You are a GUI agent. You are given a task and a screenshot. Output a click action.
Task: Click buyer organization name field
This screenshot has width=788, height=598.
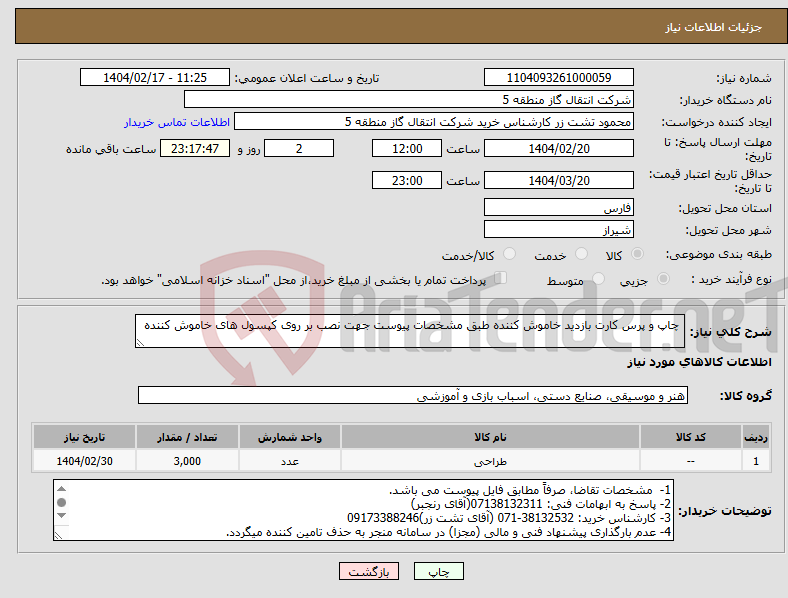point(409,99)
